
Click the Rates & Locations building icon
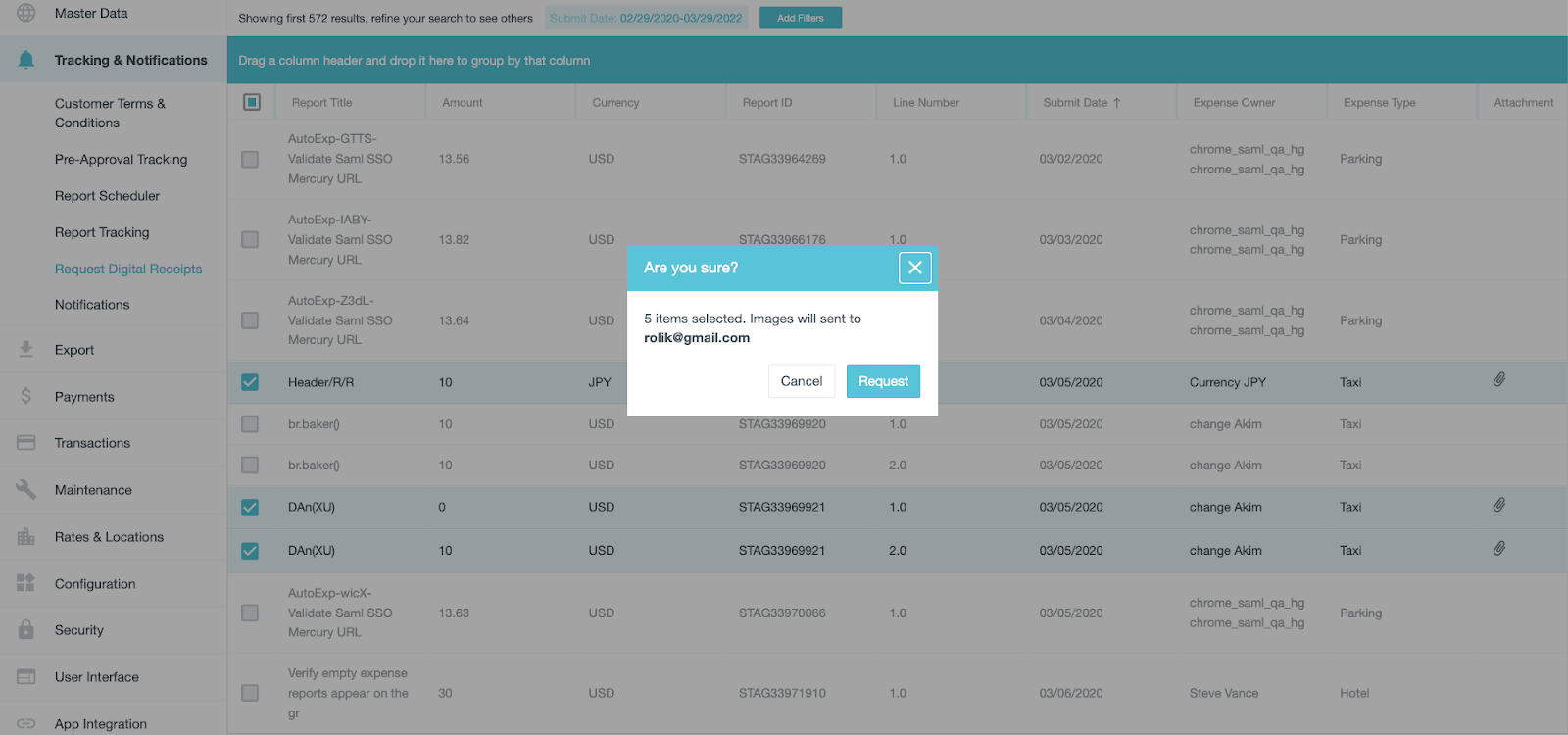(26, 537)
